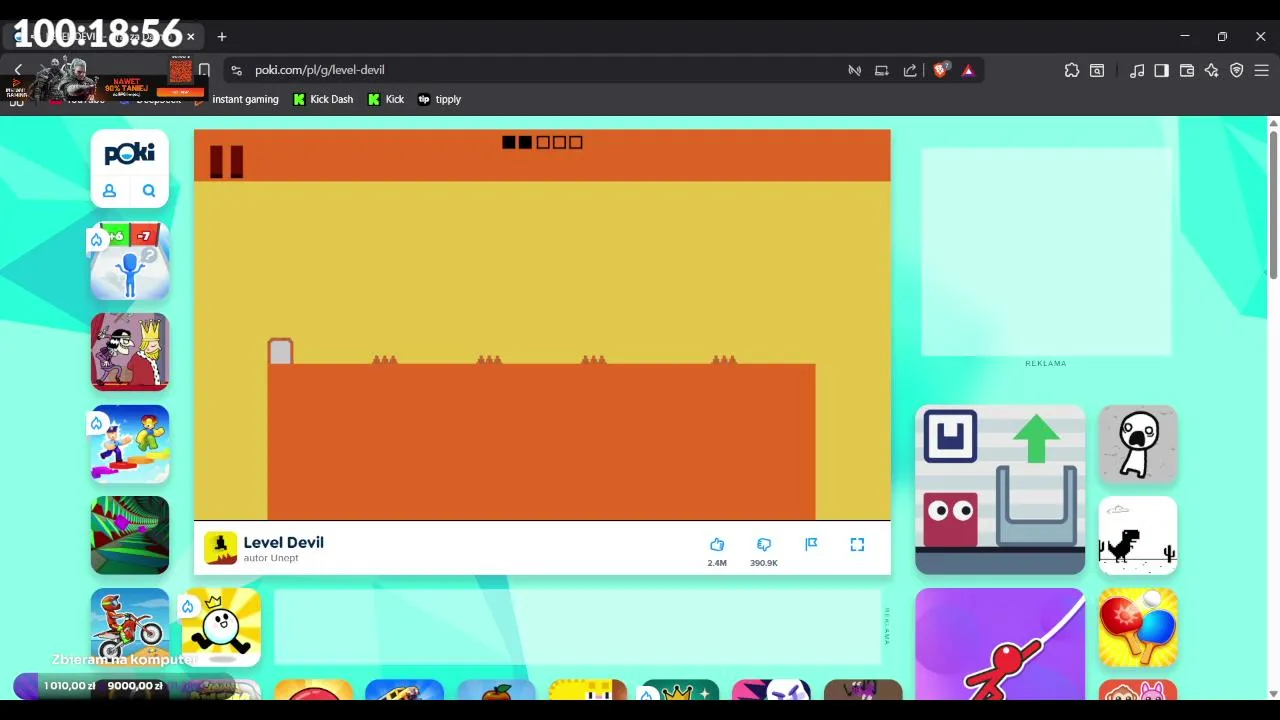Screen dimensions: 1280x720
Task: Click the level progress squares indicator
Action: [542, 142]
